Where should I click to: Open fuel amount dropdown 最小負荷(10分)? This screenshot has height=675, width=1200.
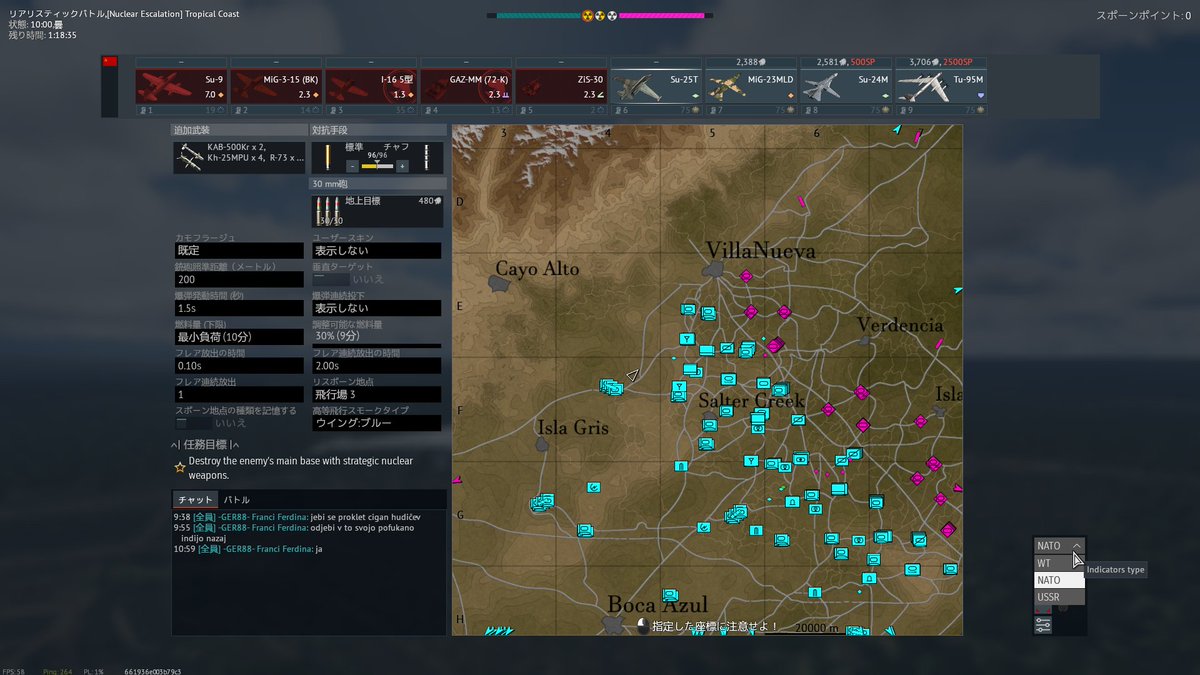click(239, 338)
